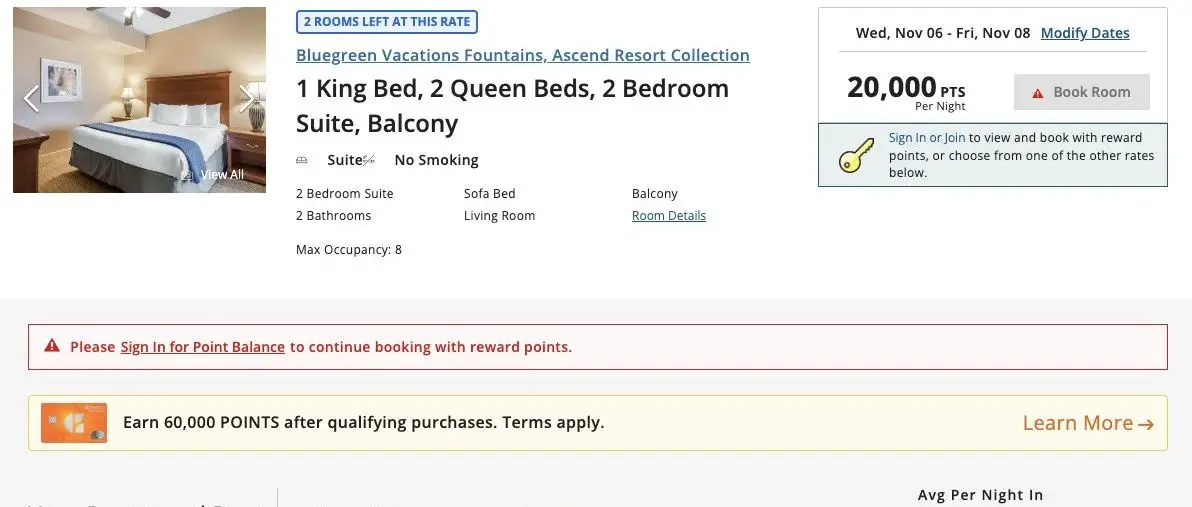Screen dimensions: 1192x507
Task: Click the suite bed icon
Action: [302, 160]
